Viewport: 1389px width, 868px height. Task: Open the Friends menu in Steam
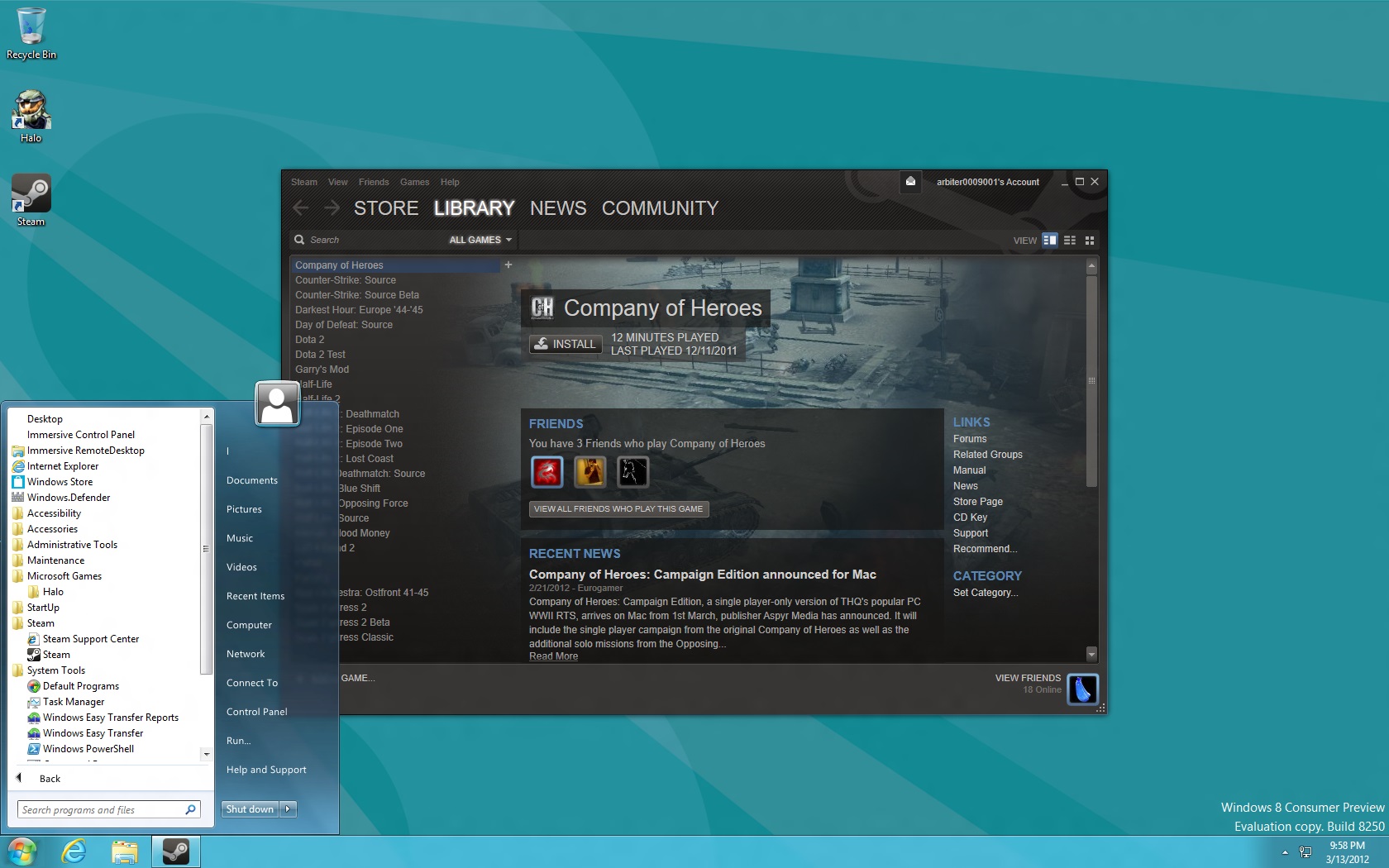(374, 182)
